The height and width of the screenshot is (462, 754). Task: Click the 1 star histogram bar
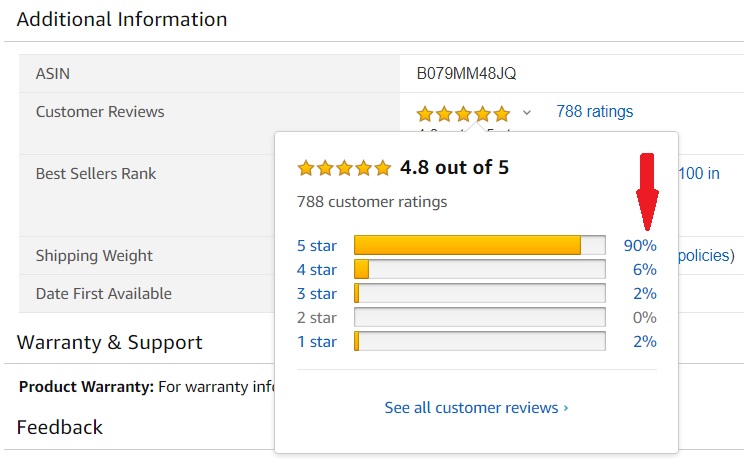pyautogui.click(x=479, y=341)
